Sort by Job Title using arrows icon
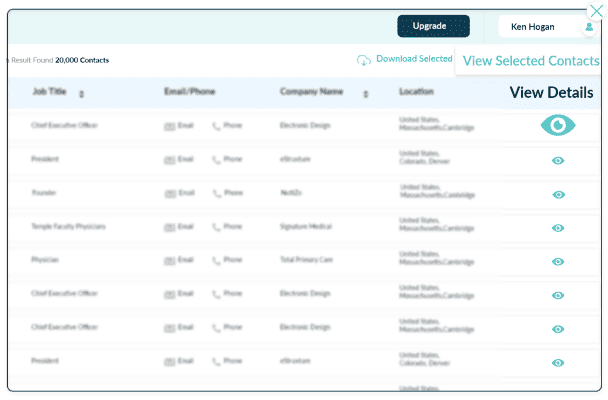 pos(81,94)
